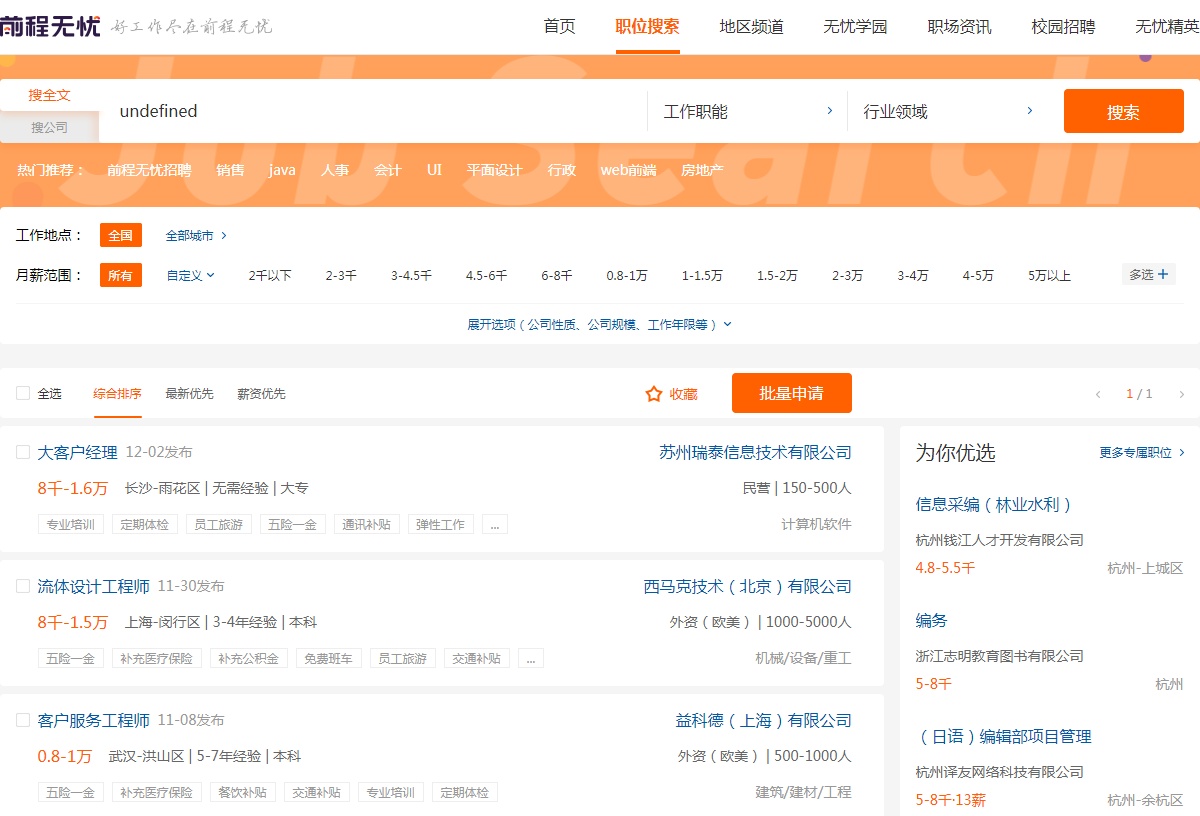The image size is (1200, 816).
Task: Check the 客户服务工程师 job checkbox
Action: 23,720
